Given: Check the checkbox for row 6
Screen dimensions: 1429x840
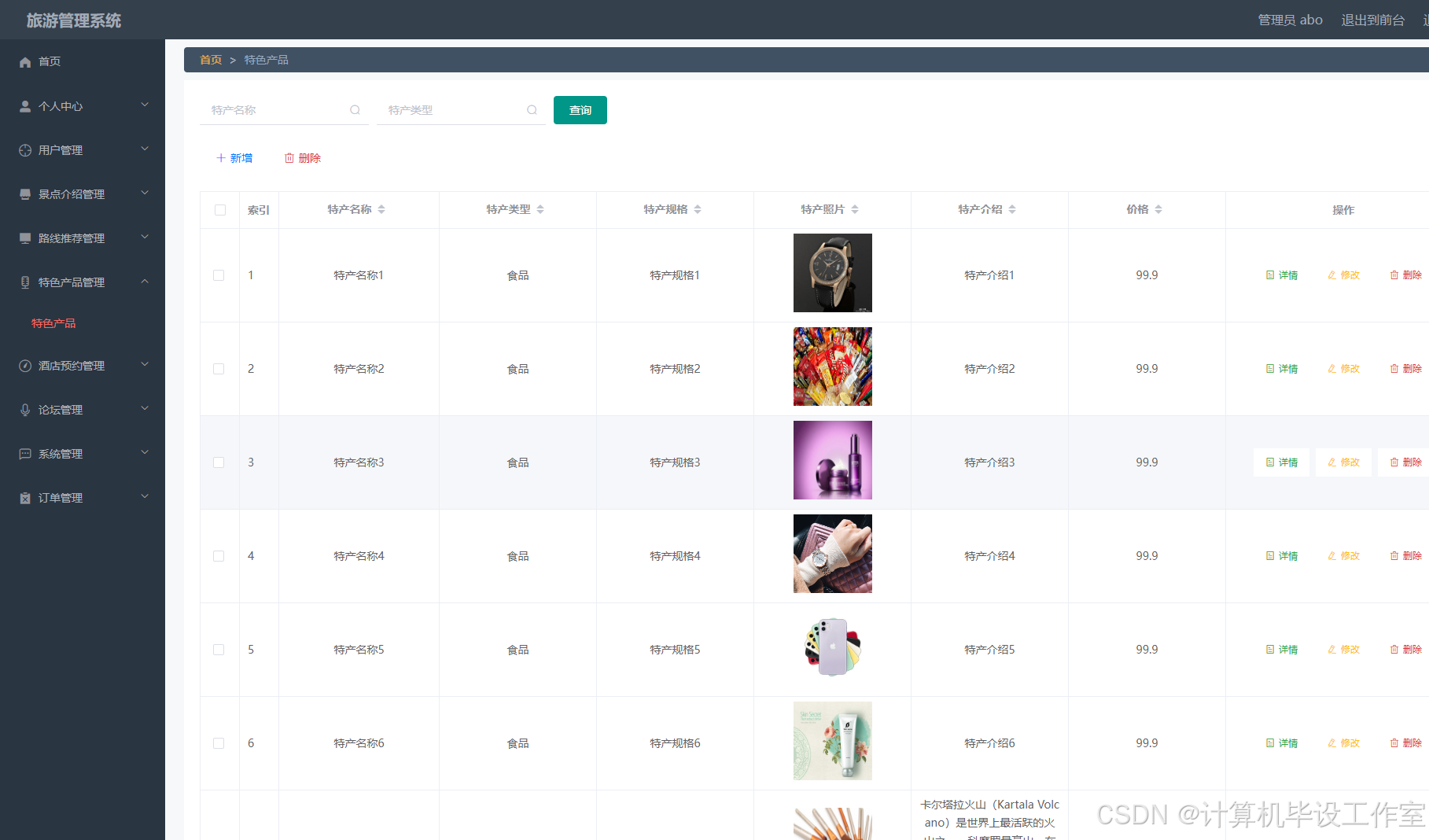Looking at the screenshot, I should [219, 743].
